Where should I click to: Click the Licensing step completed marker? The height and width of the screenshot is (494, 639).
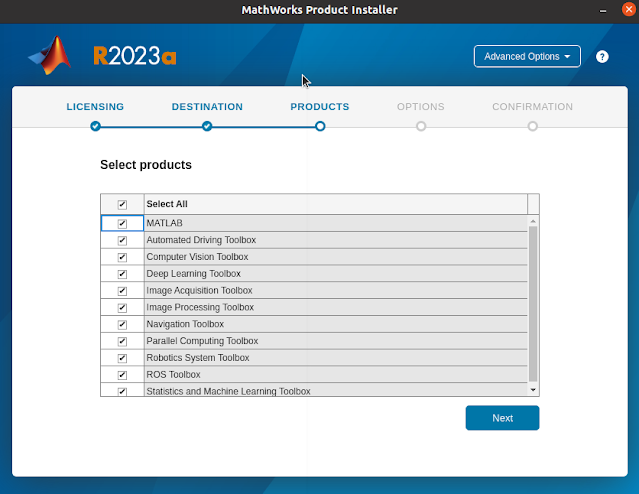coord(95,126)
